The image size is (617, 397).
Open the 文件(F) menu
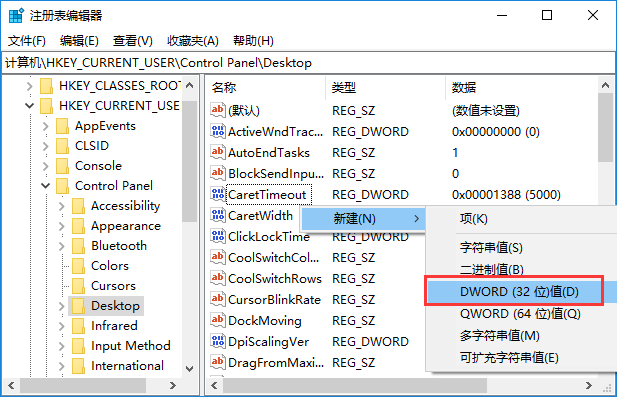pyautogui.click(x=27, y=41)
